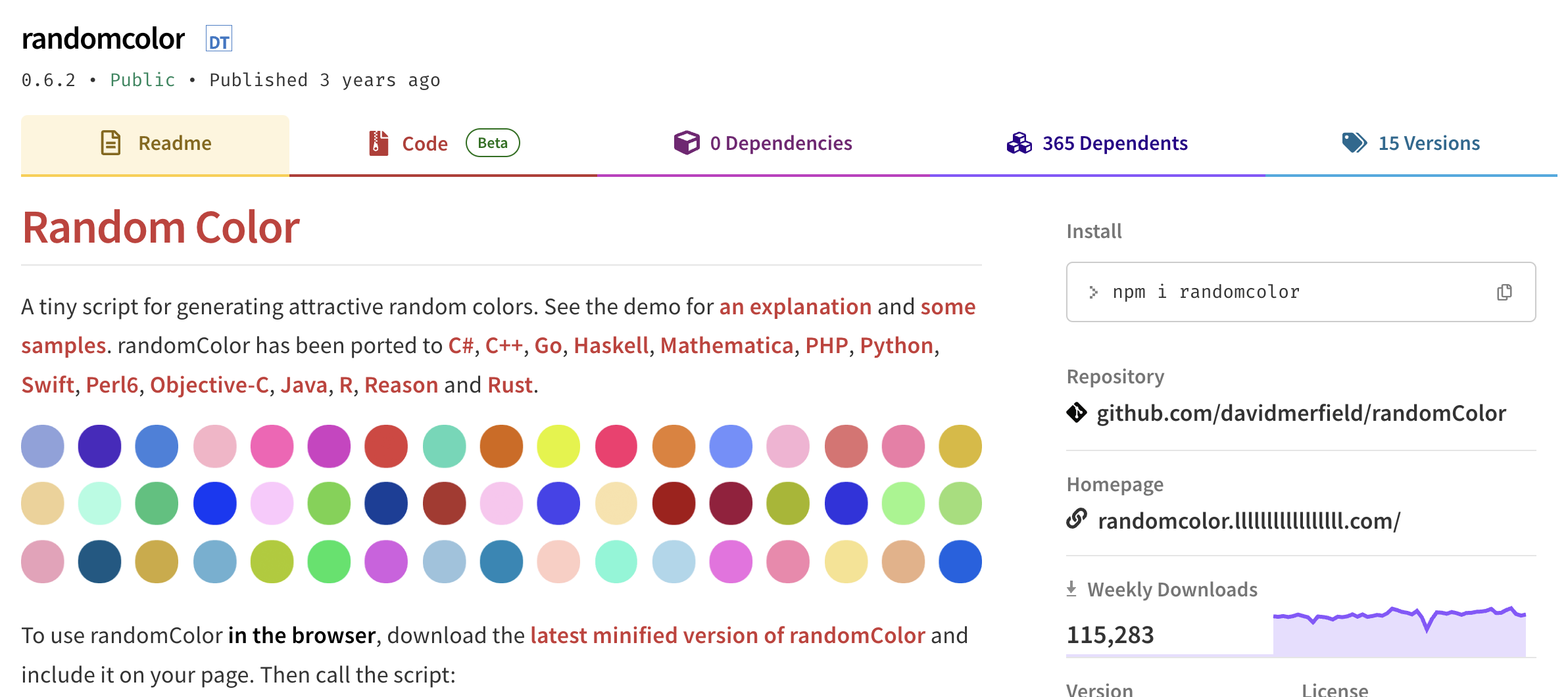Click the Dependents stacked cubes icon
Viewport: 1568px width, 697px height.
pyautogui.click(x=1019, y=143)
